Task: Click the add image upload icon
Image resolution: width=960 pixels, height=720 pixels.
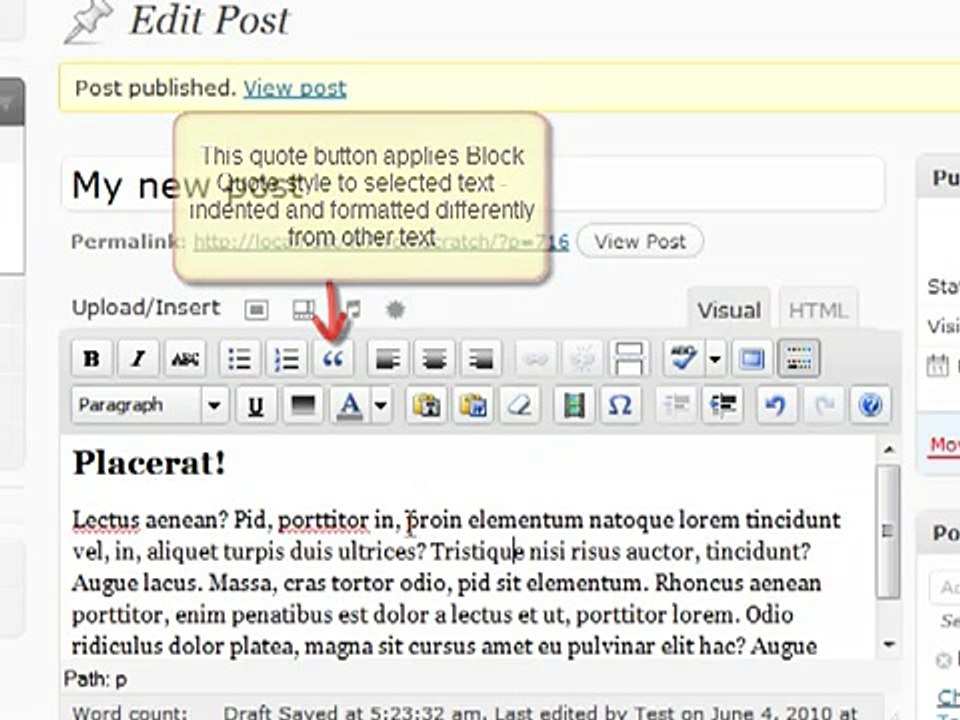Action: point(257,310)
